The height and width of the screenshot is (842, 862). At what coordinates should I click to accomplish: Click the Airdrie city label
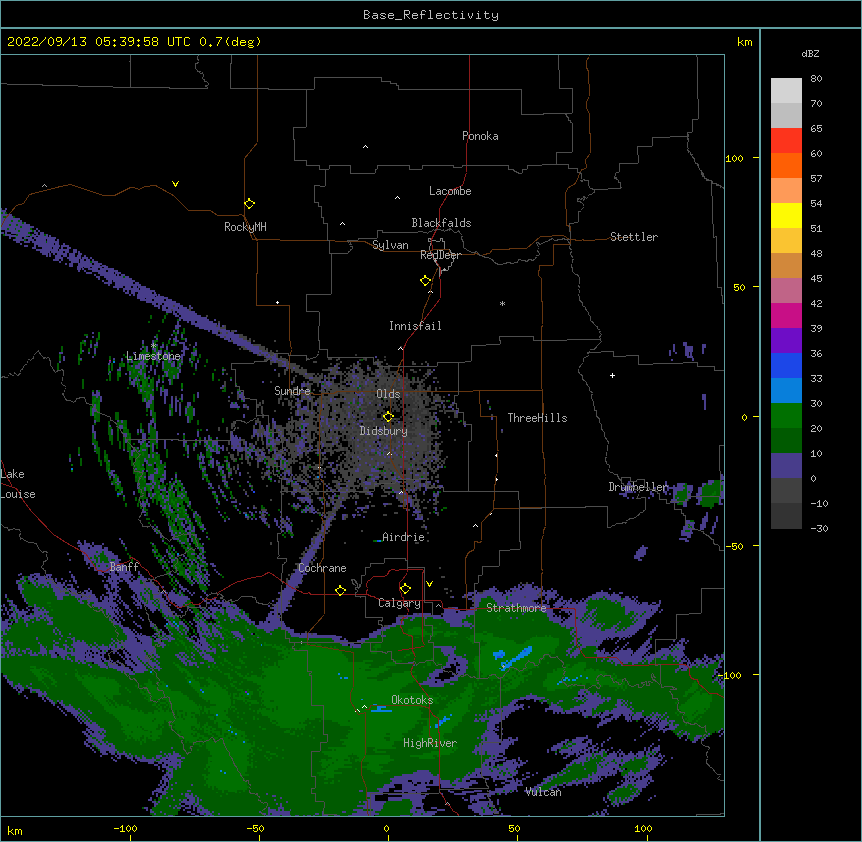pyautogui.click(x=403, y=537)
